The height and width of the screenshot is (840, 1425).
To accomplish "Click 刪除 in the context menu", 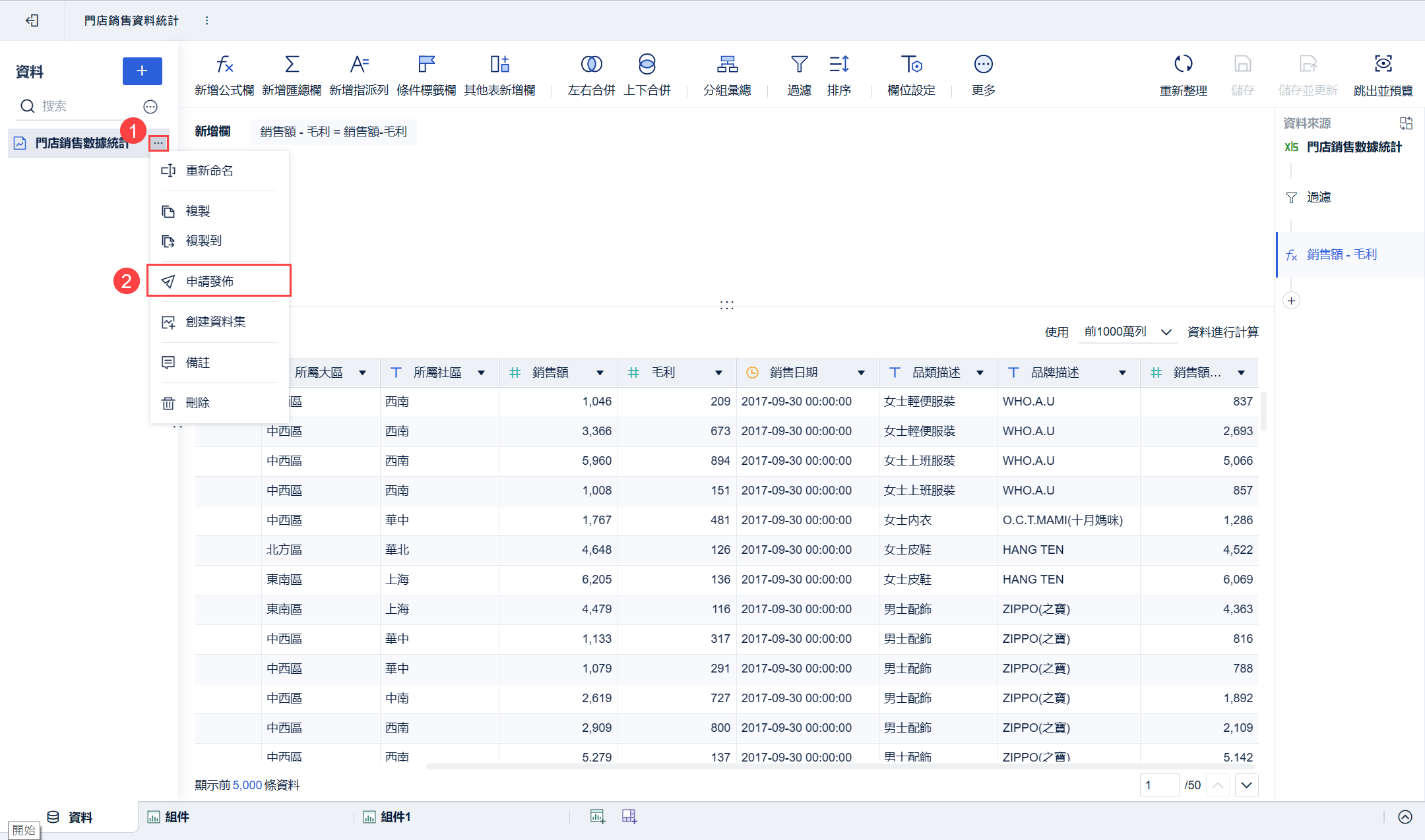I will pyautogui.click(x=197, y=403).
